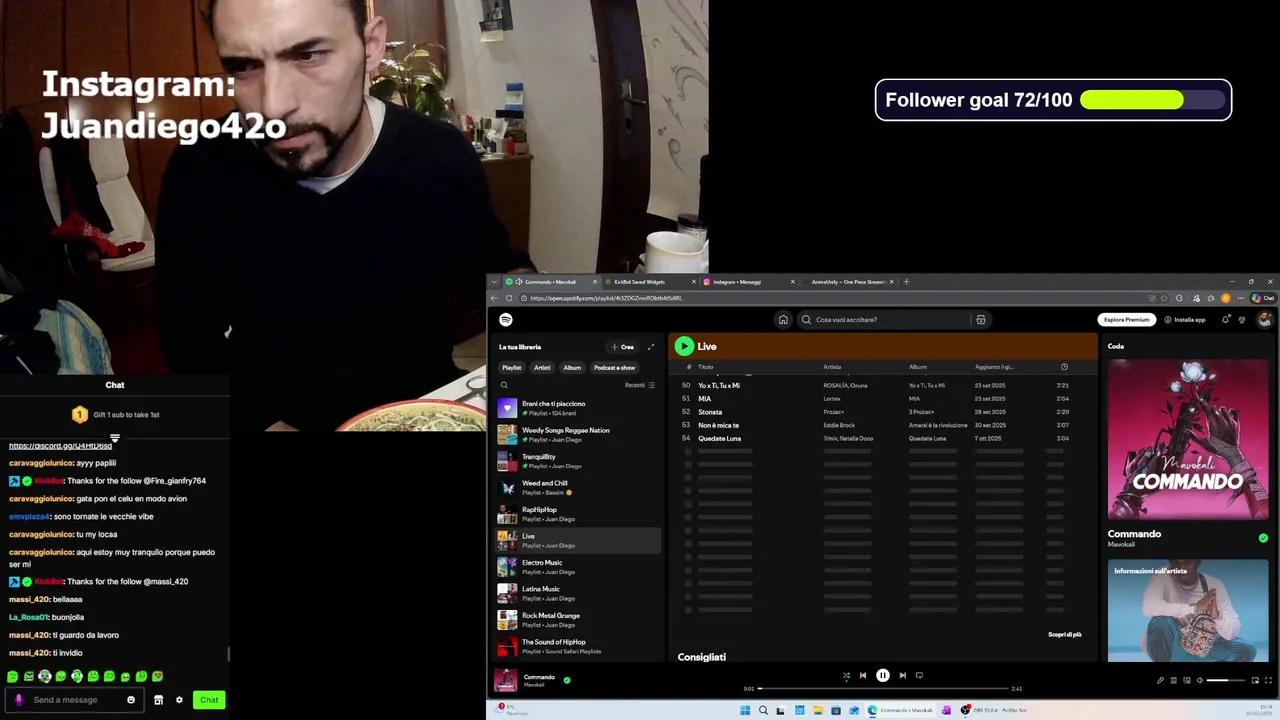Screen dimensions: 1280x720
Task: Click the Commando album cover thumbnail
Action: tap(506, 680)
